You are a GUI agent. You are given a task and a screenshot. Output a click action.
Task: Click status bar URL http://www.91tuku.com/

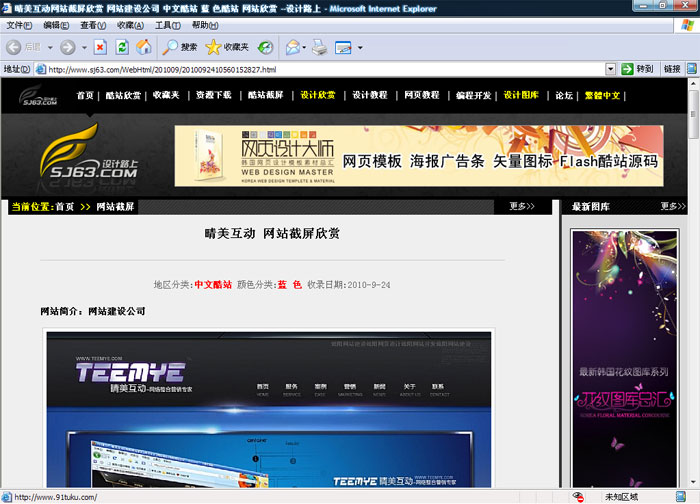[56, 497]
